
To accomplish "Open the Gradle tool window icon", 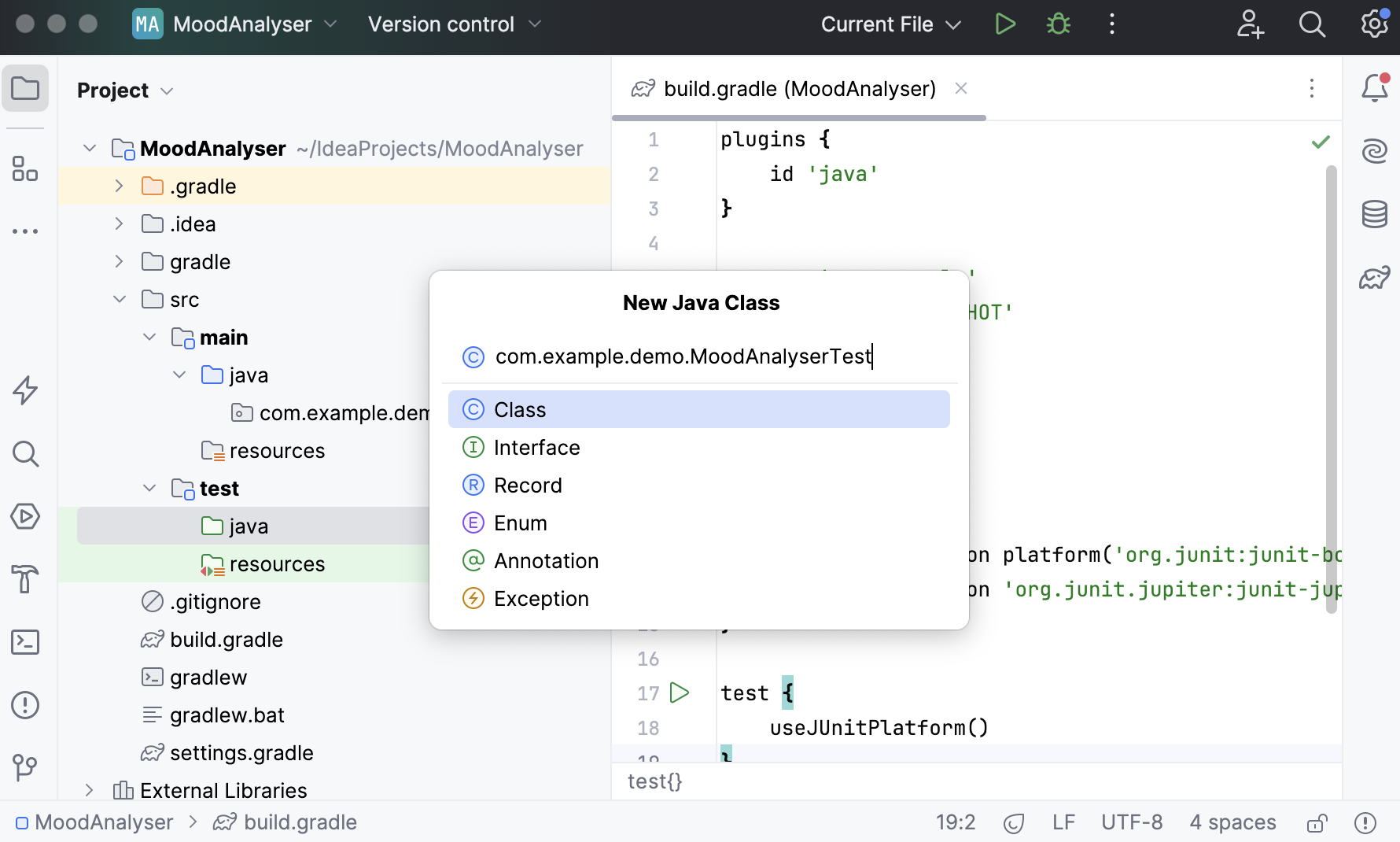I will click(x=1374, y=277).
